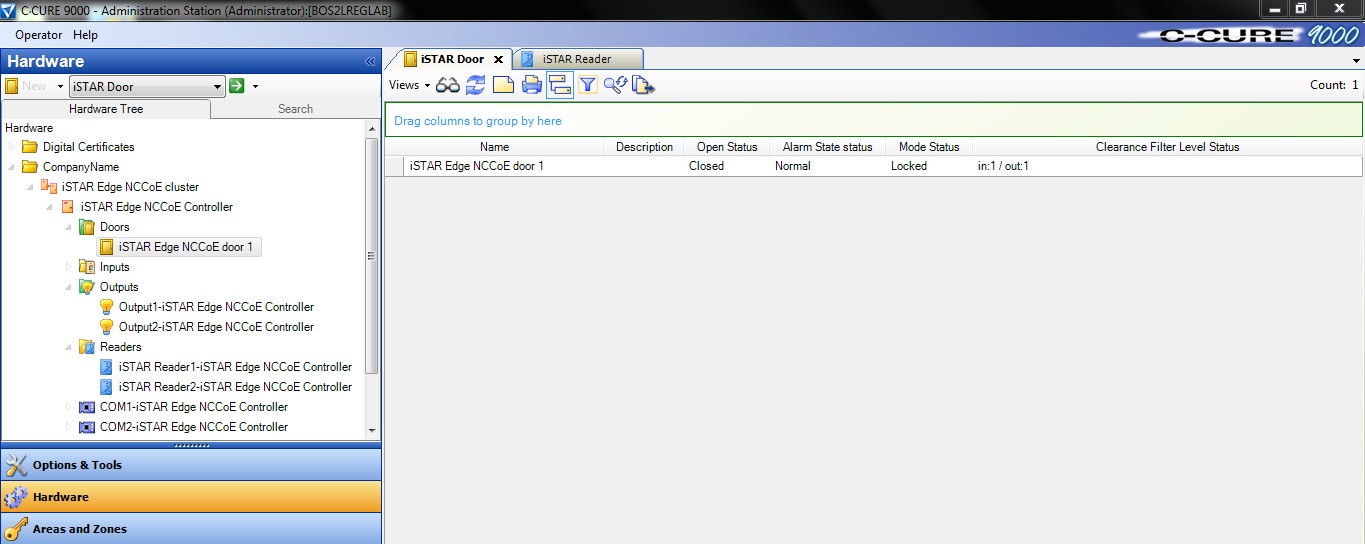
Task: Select the CompanyName folder icon
Action: click(x=30, y=167)
